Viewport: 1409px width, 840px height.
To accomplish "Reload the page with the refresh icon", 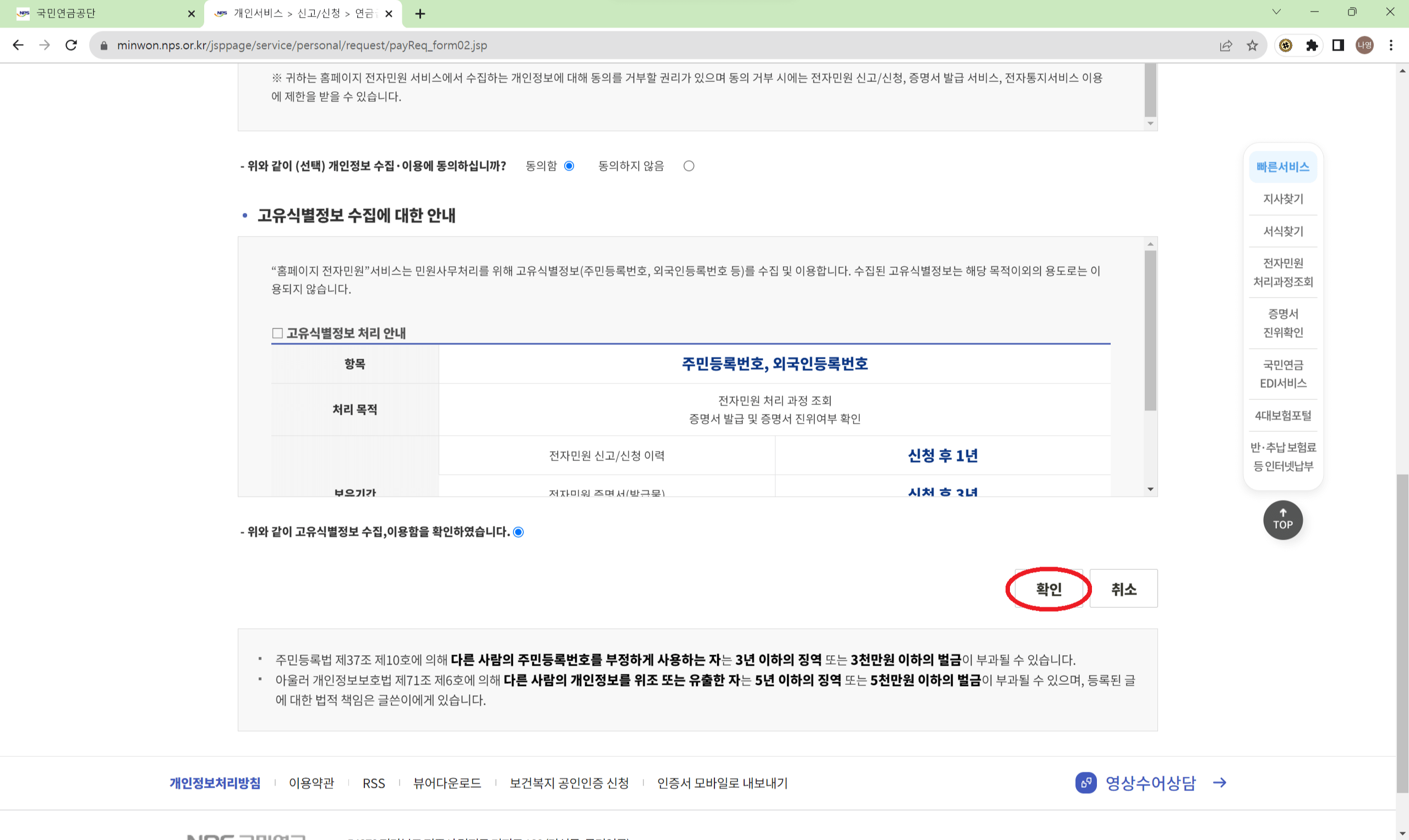I will (71, 45).
